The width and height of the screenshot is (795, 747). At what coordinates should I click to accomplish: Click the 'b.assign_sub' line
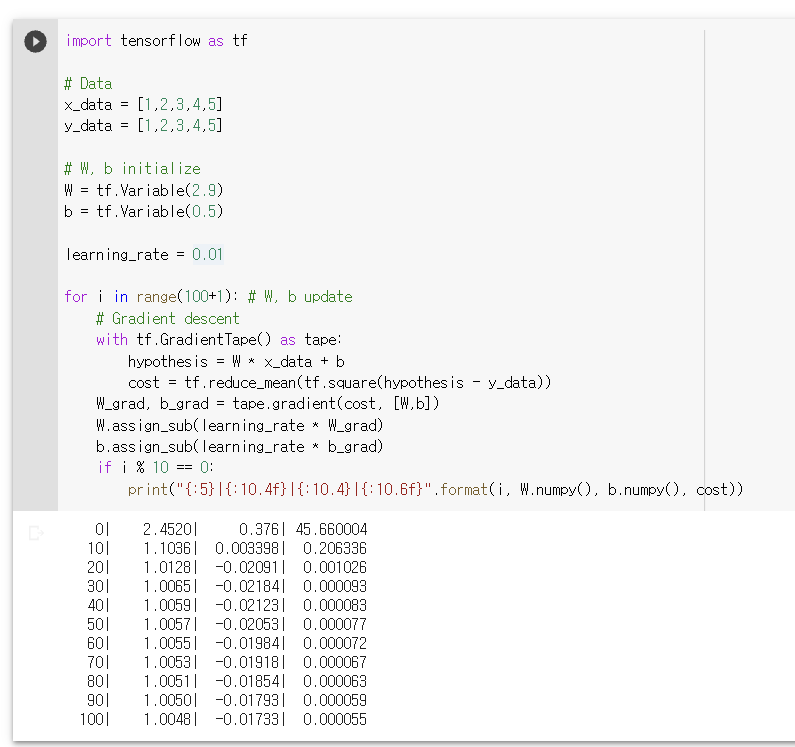(x=240, y=446)
